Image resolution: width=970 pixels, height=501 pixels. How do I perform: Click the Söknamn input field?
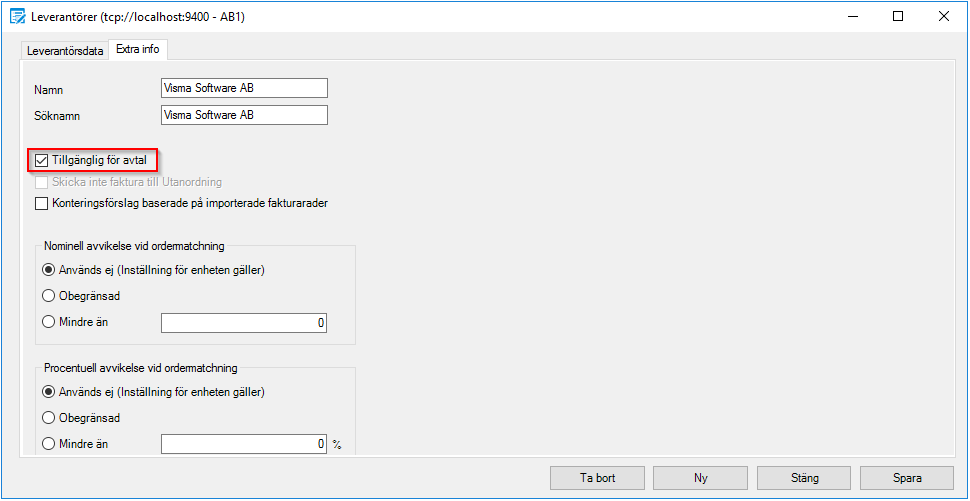pyautogui.click(x=244, y=115)
